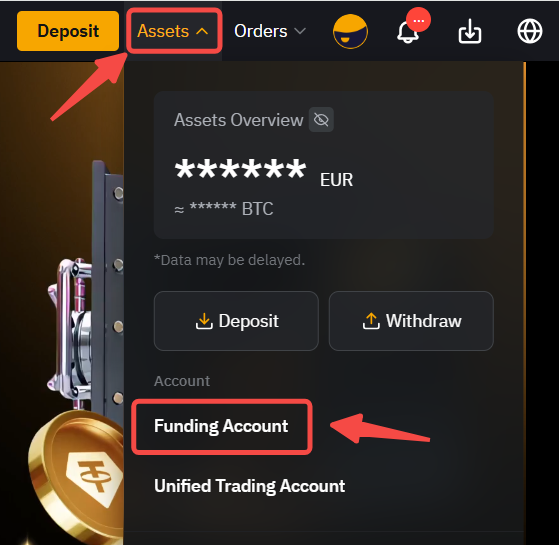Open the user profile avatar
This screenshot has height=545, width=559.
click(x=350, y=31)
